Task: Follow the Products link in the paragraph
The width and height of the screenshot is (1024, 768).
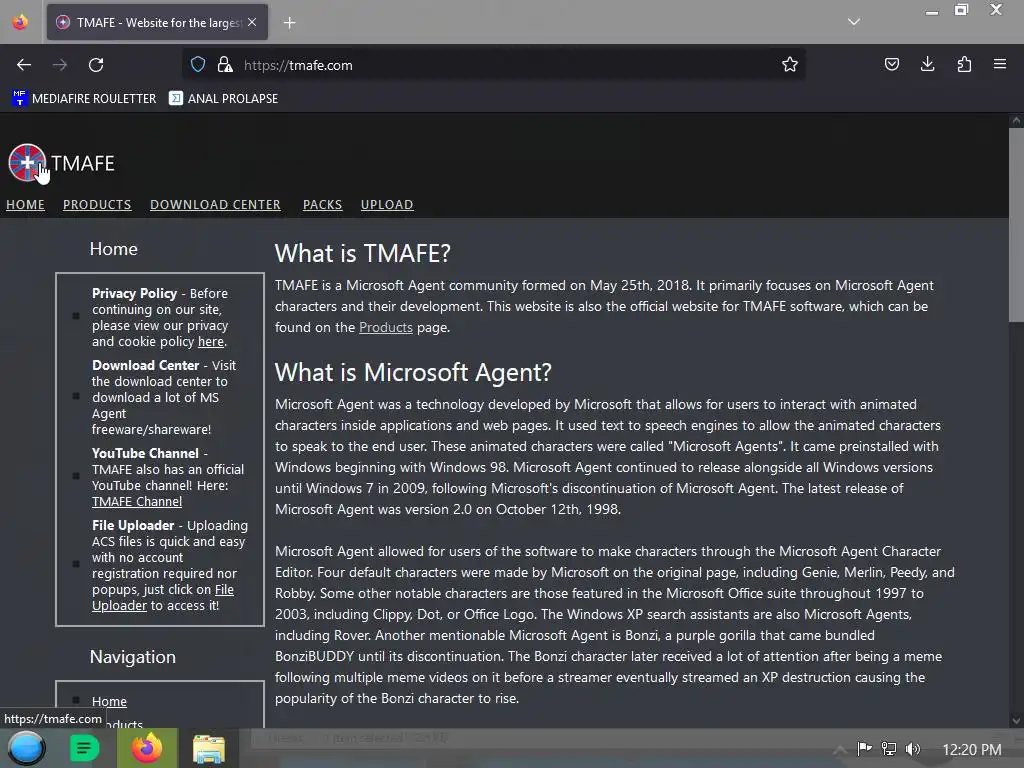Action: click(x=386, y=327)
